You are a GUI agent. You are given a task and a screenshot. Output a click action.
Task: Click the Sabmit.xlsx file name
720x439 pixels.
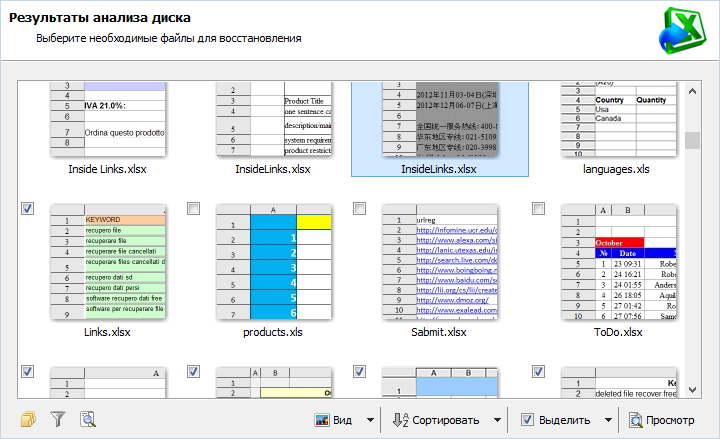439,332
